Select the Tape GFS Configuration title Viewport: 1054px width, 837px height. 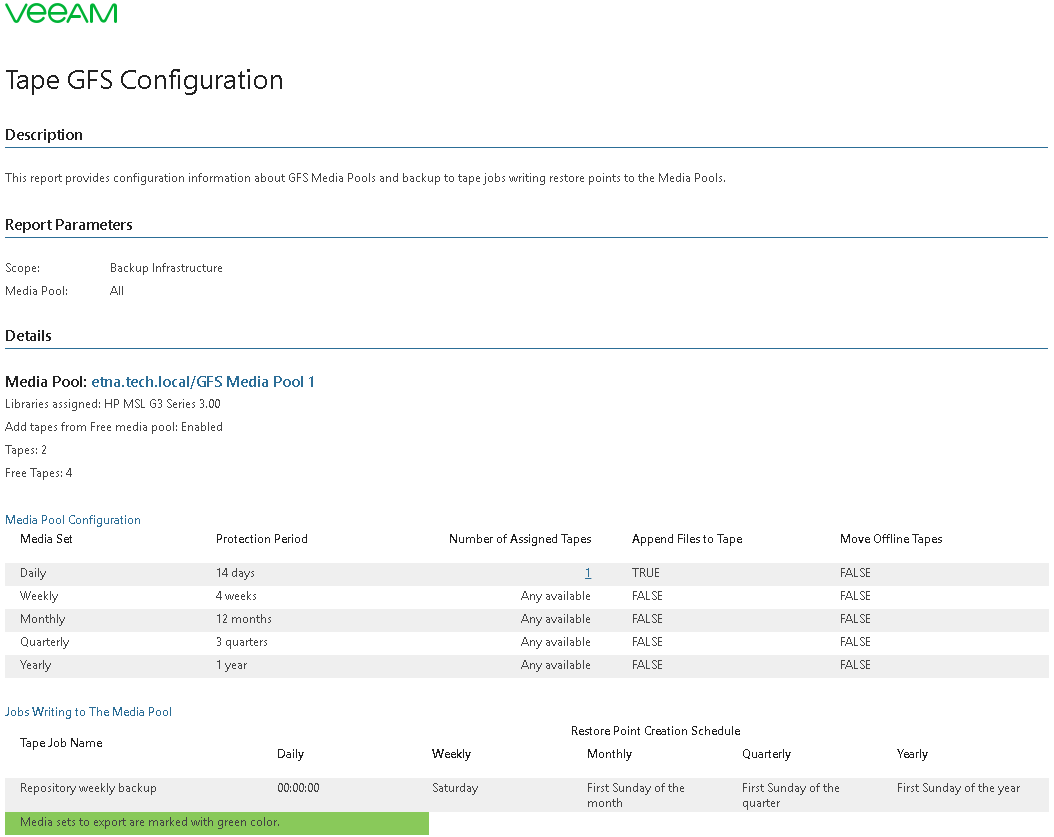(x=144, y=80)
